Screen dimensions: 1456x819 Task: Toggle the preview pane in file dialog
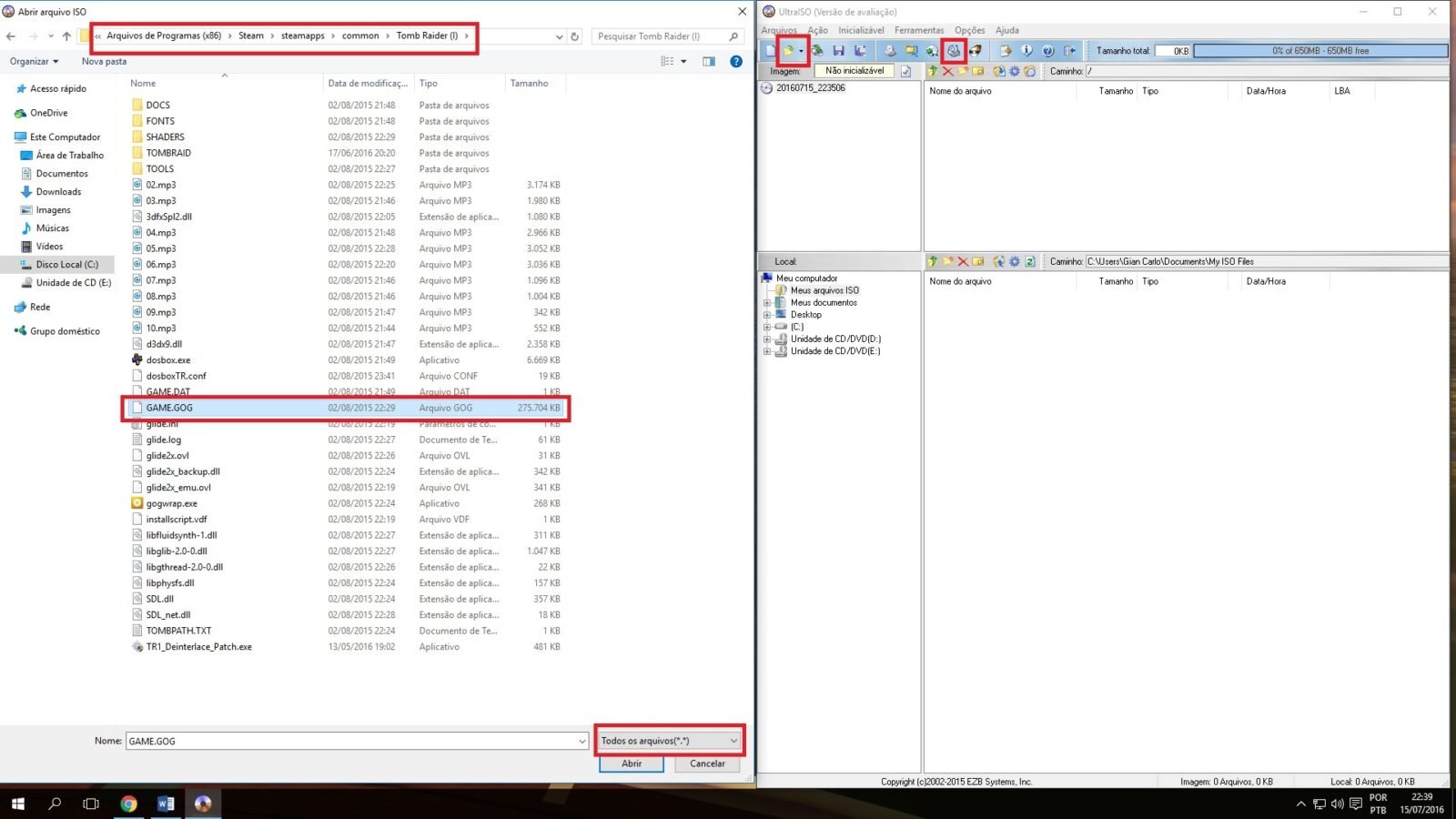click(x=709, y=62)
